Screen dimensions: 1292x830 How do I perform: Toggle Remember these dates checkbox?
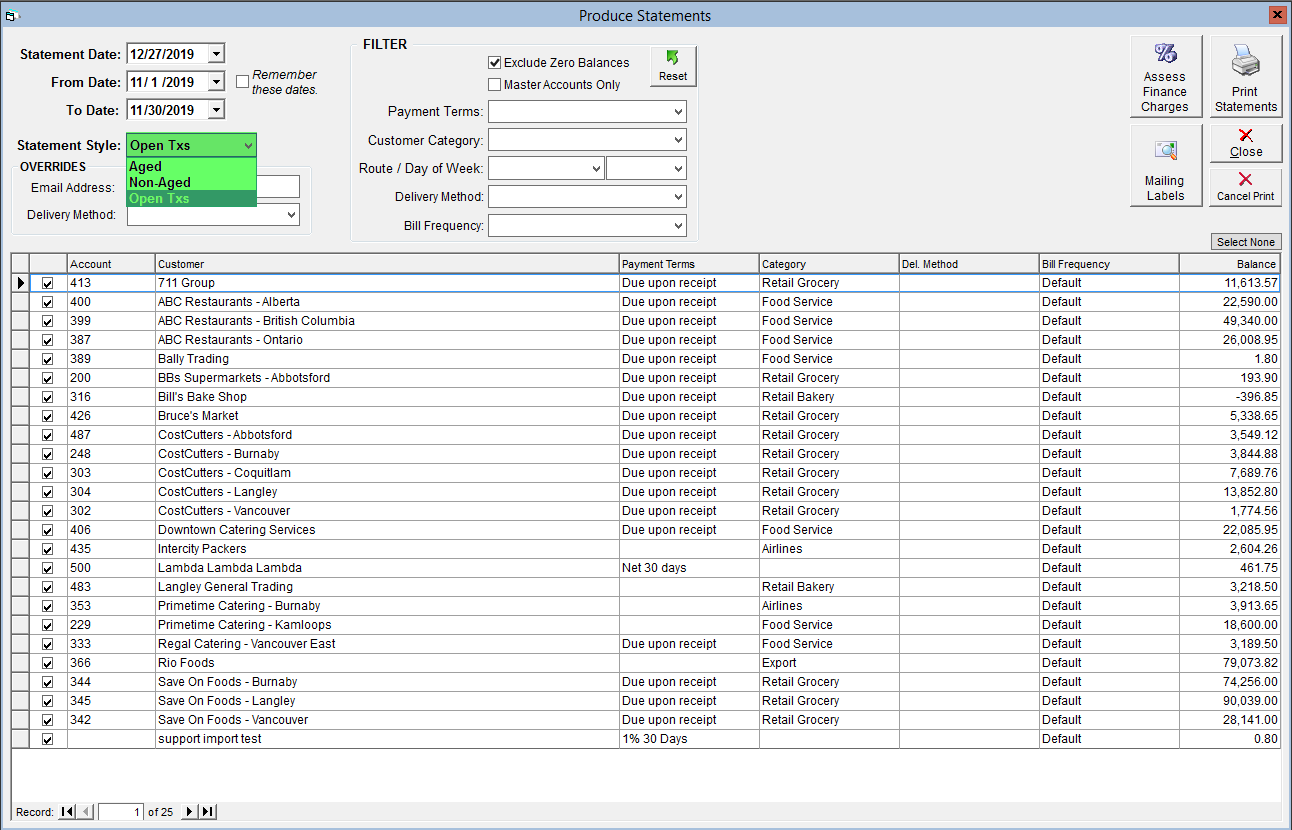coord(242,82)
